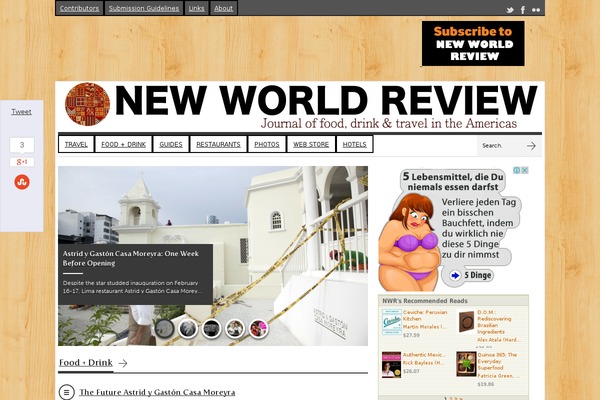Open the Links menu item

196,8
